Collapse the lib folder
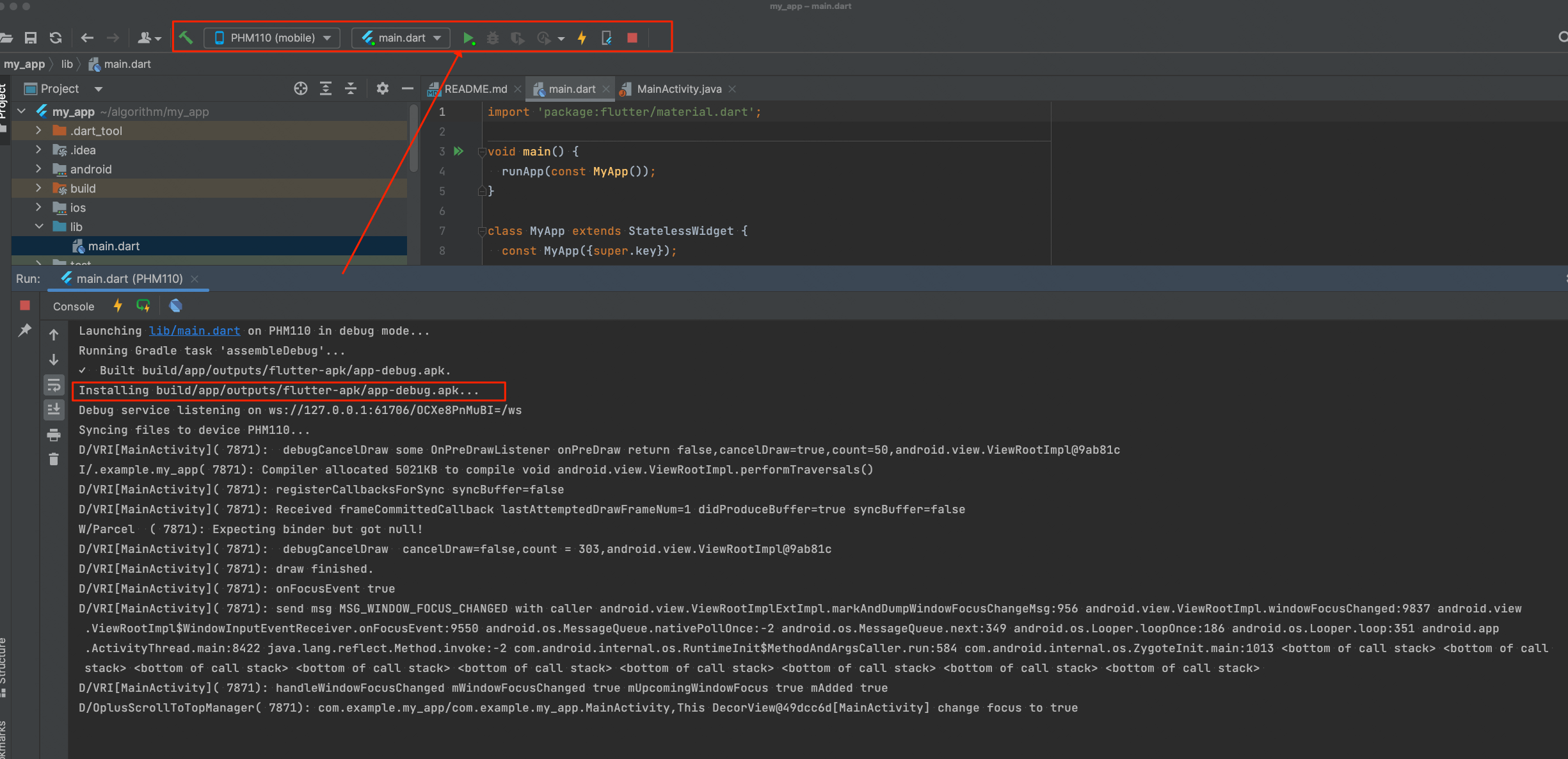 [38, 227]
